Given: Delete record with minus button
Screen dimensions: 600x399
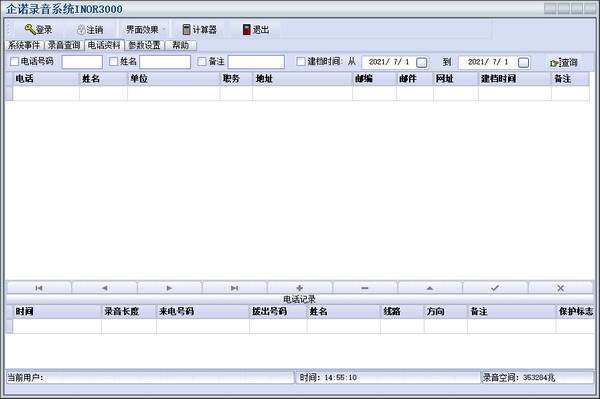Looking at the screenshot, I should click(365, 288).
